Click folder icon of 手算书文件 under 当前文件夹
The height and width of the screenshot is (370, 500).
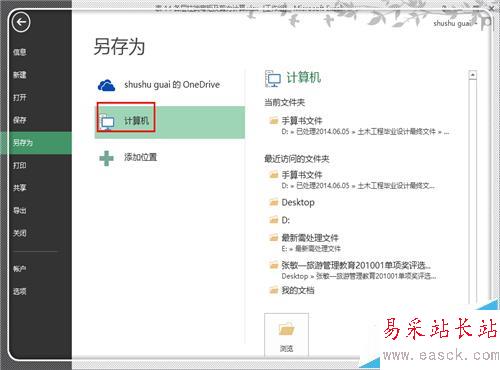pyautogui.click(x=273, y=120)
